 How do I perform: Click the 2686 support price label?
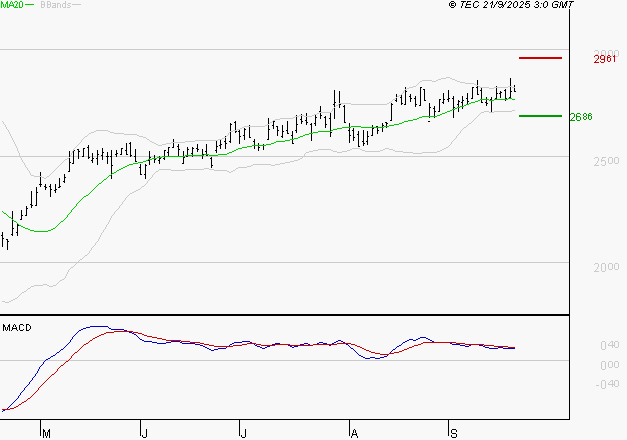click(581, 117)
